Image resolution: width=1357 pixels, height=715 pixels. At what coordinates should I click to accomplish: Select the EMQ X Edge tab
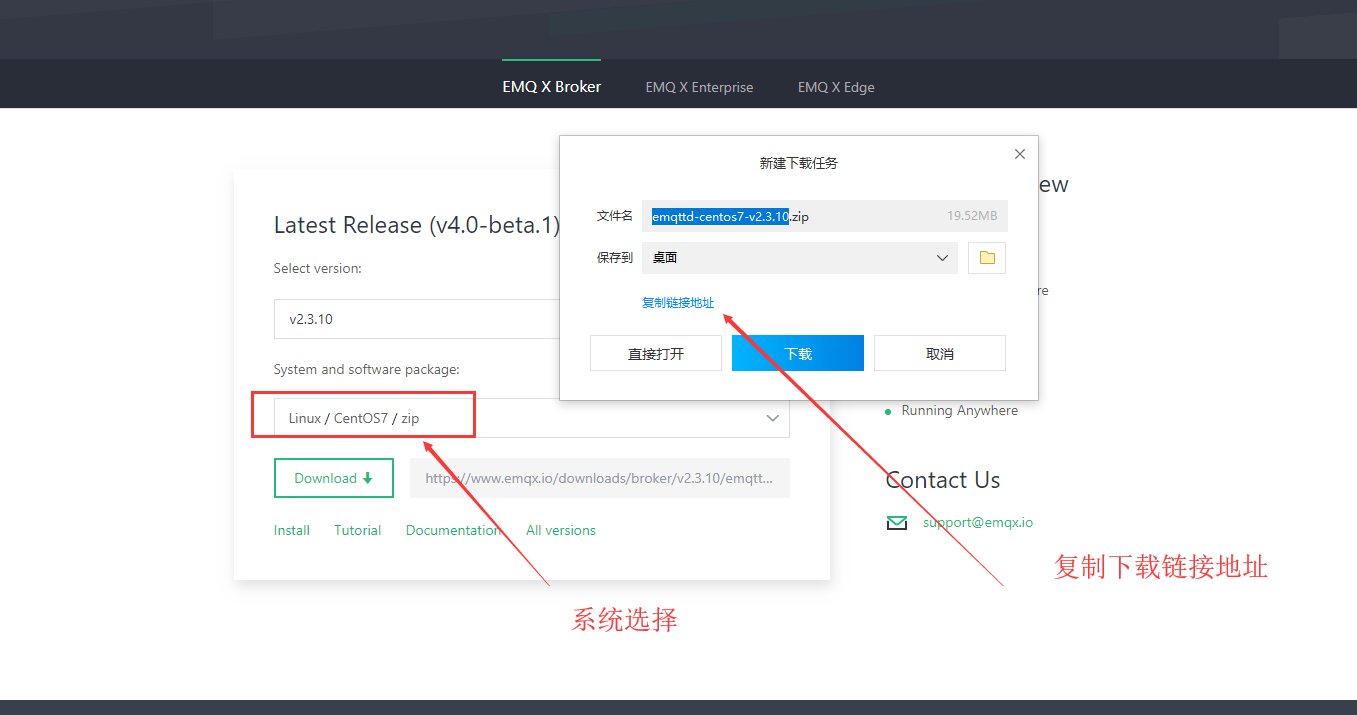point(836,87)
